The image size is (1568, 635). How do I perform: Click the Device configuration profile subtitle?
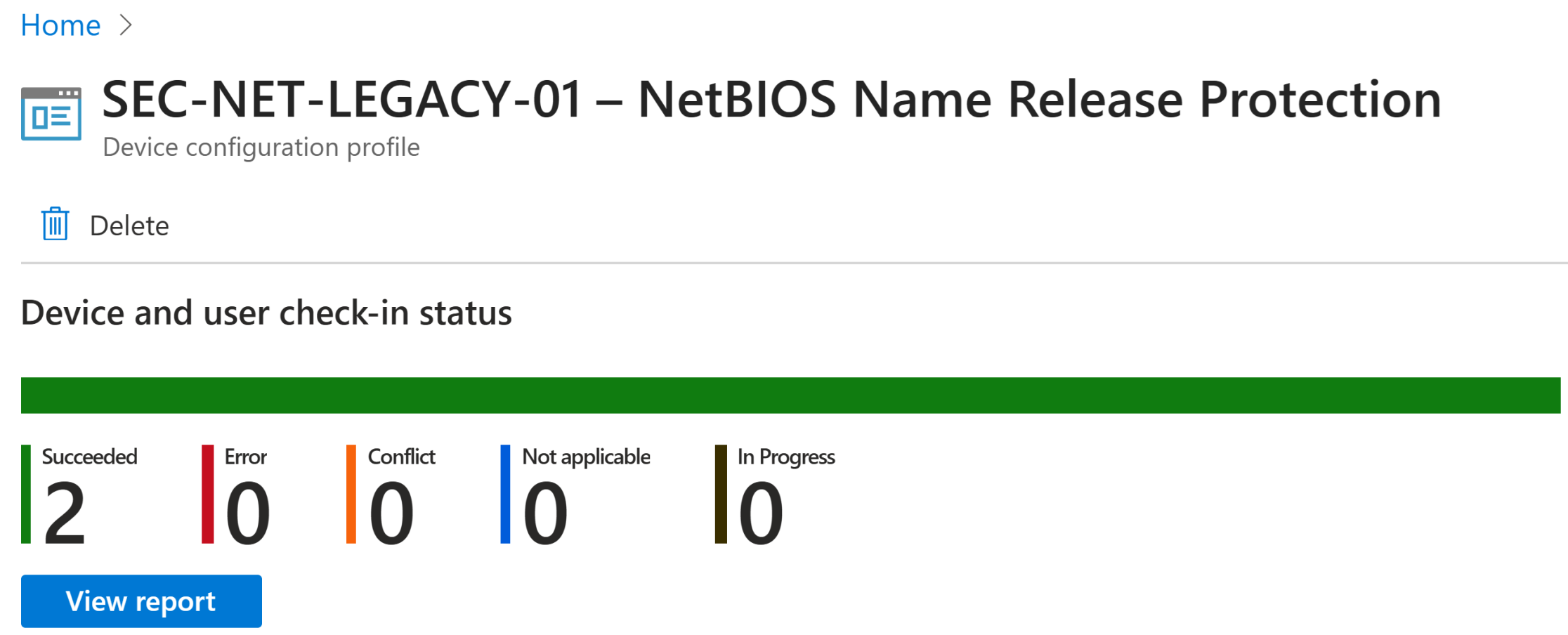coord(261,148)
